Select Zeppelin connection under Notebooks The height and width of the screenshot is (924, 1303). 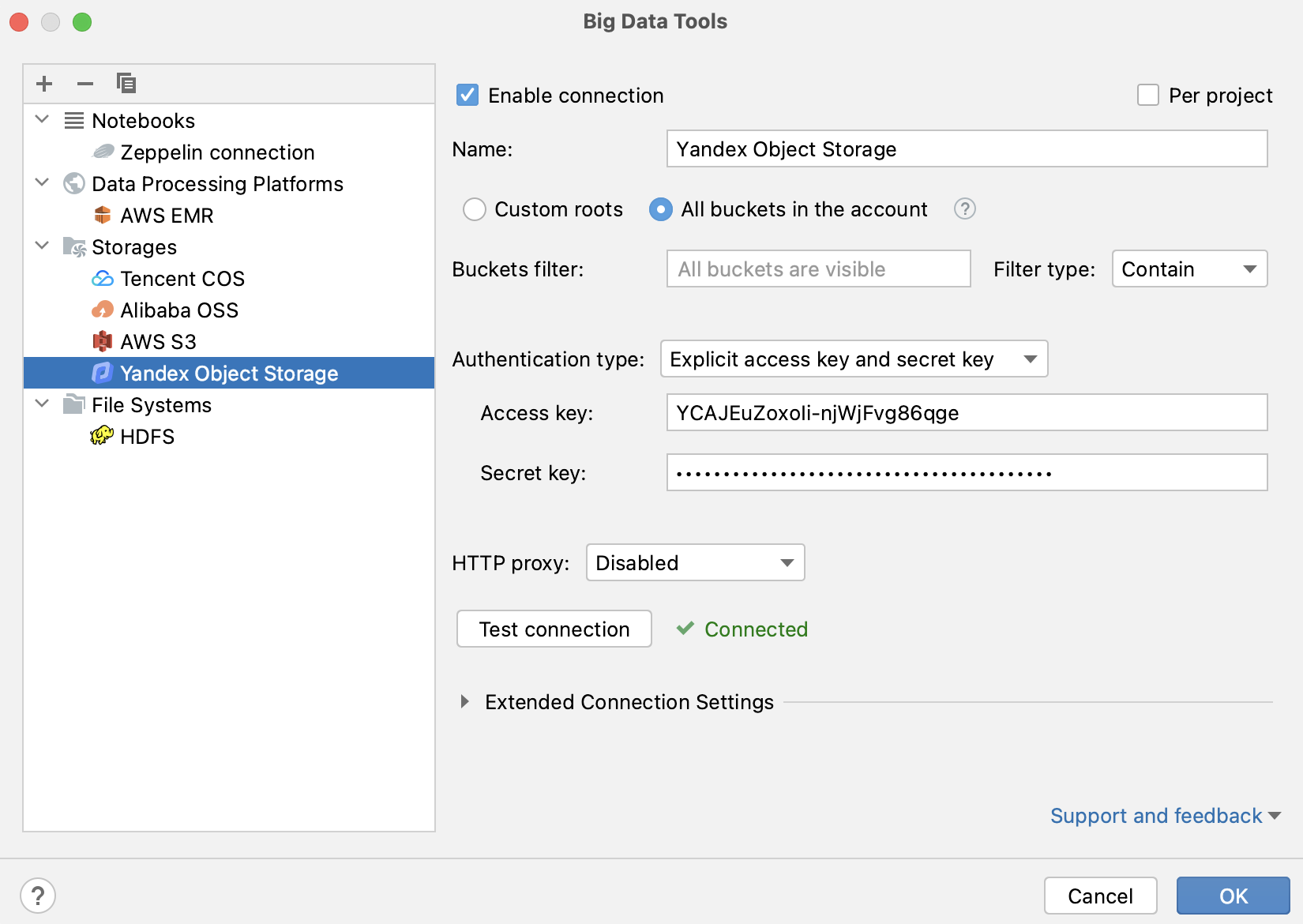[x=217, y=152]
